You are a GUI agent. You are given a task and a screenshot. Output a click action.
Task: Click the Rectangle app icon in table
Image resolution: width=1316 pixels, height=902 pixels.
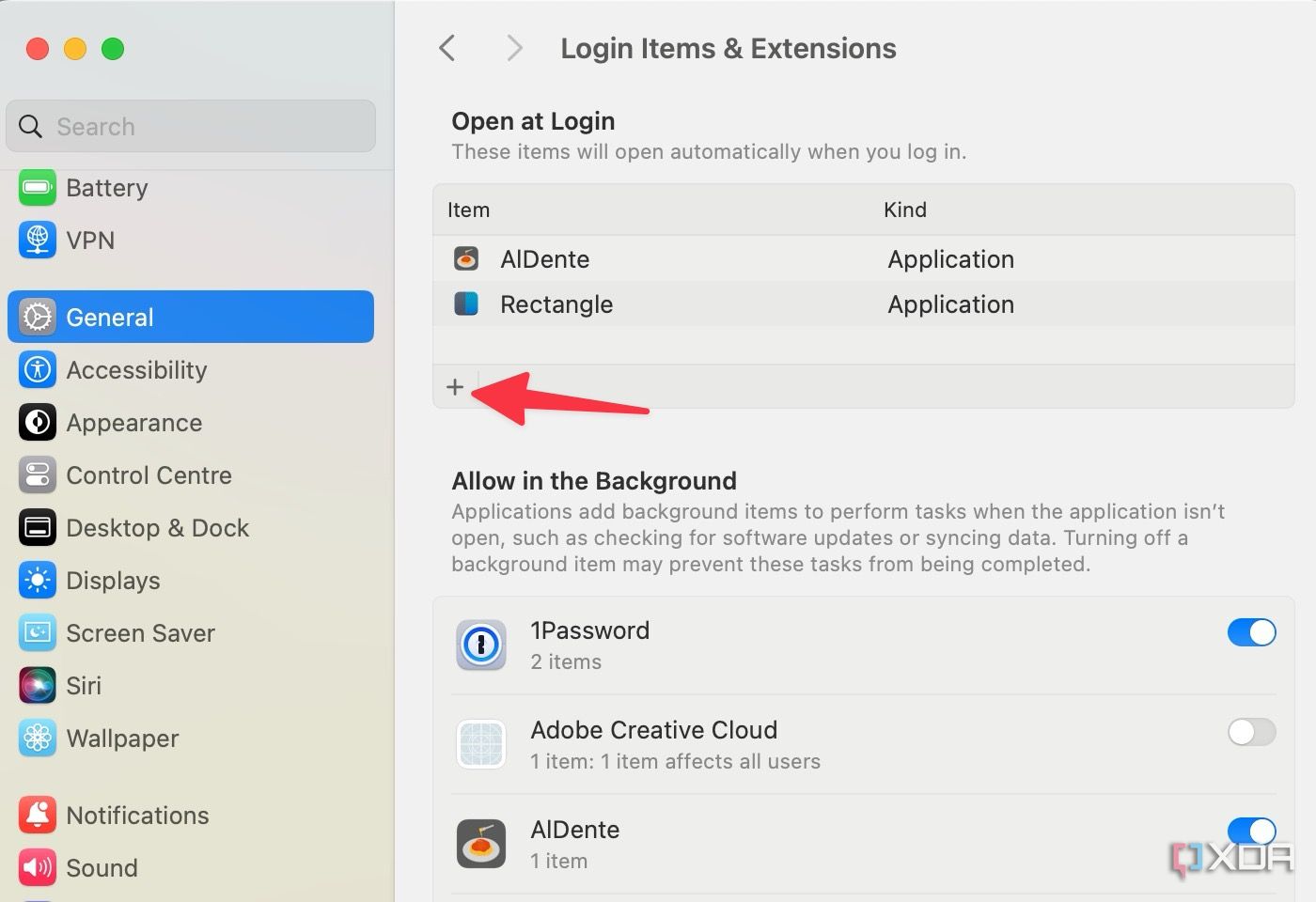(466, 303)
